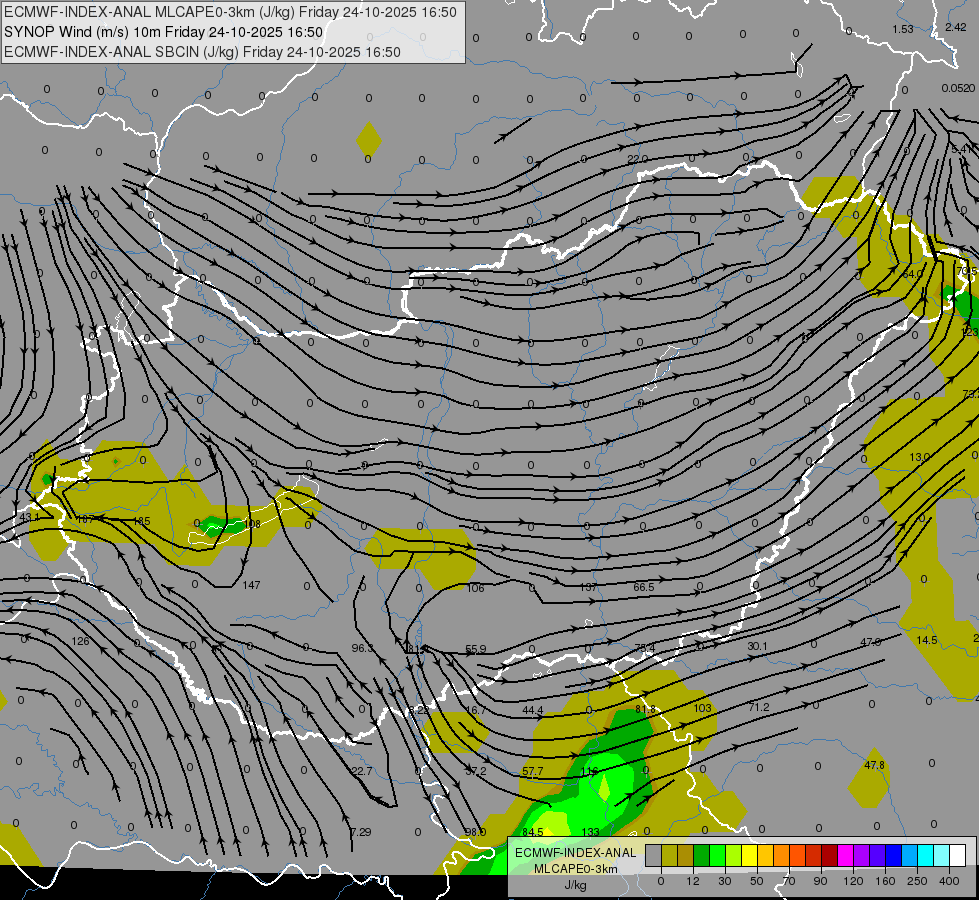
Task: Click the legend scale label 160
Action: point(885,881)
